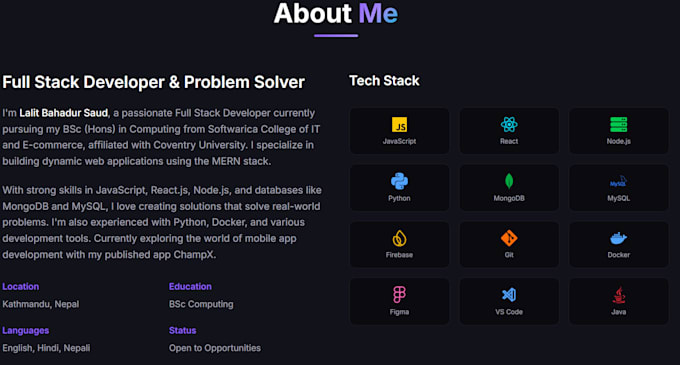
Task: Click the Tech Stack heading
Action: (x=384, y=81)
